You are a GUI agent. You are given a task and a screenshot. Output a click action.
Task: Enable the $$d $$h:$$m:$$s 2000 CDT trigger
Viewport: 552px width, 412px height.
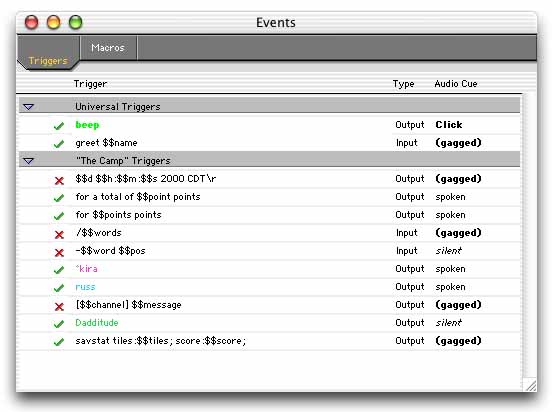pos(59,180)
